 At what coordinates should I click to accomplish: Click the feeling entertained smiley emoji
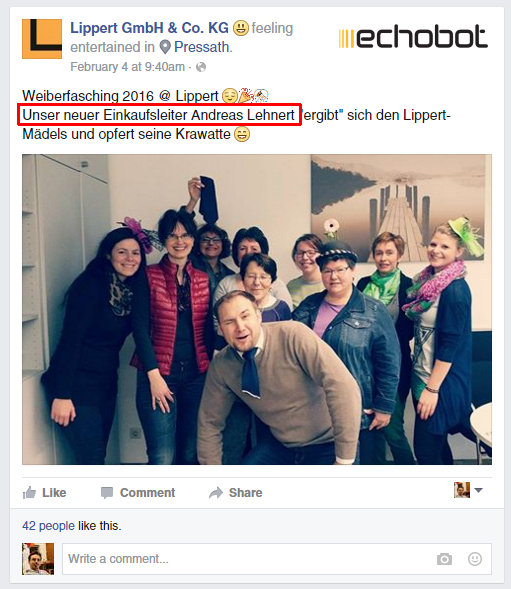coord(240,29)
